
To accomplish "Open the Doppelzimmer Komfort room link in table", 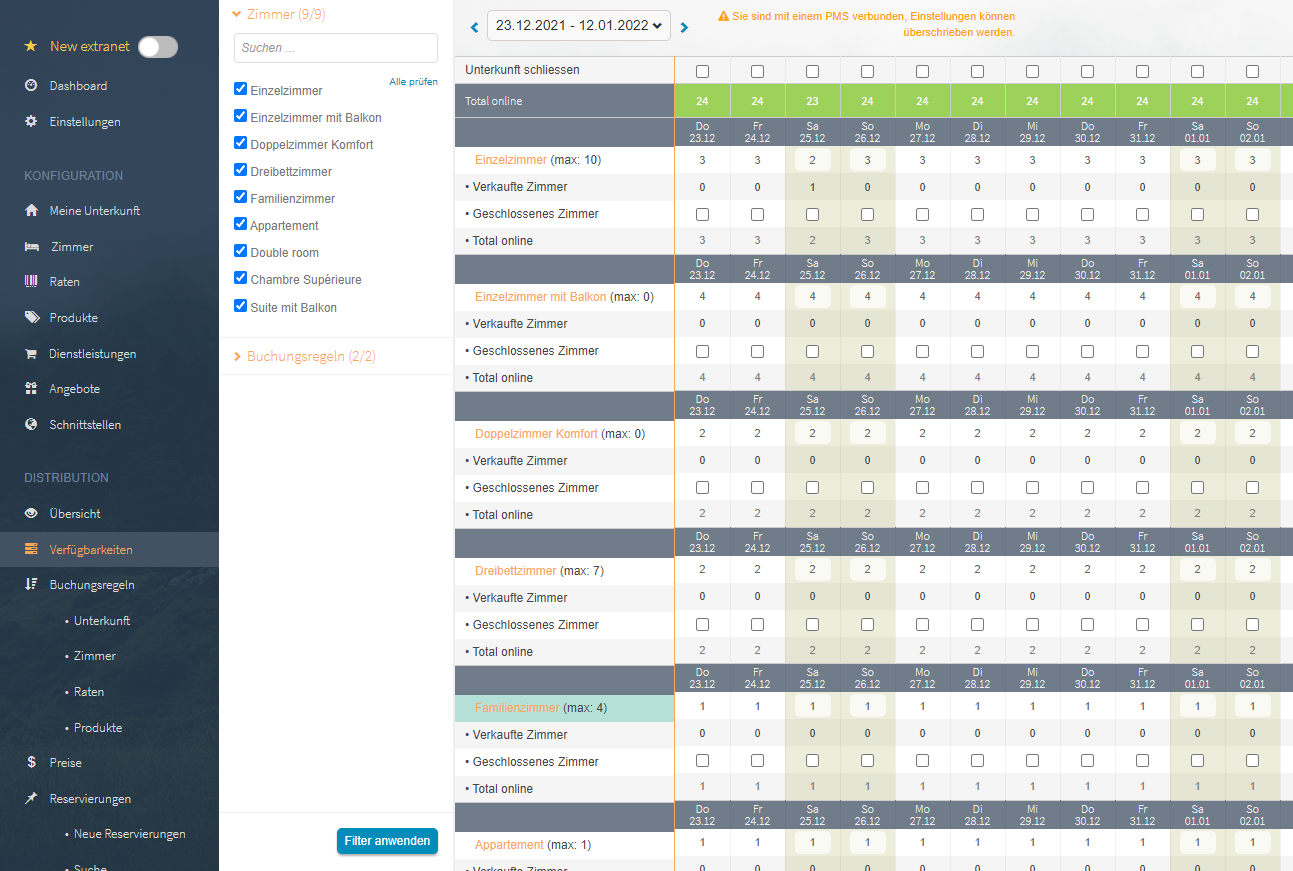I will point(537,434).
